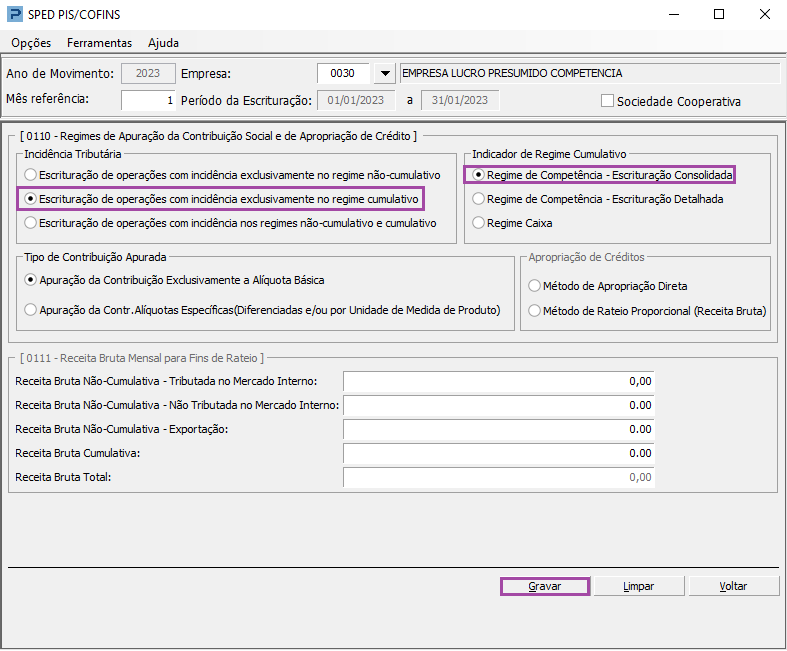Open the Opções menu
787x651 pixels.
(x=31, y=43)
